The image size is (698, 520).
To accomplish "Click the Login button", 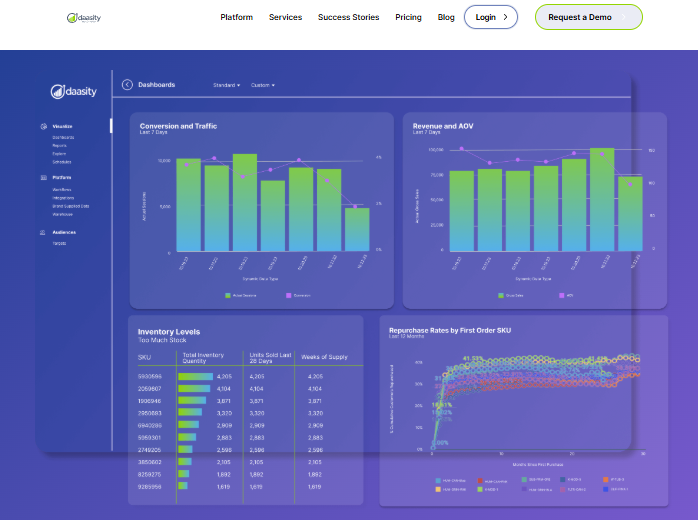I will click(491, 17).
